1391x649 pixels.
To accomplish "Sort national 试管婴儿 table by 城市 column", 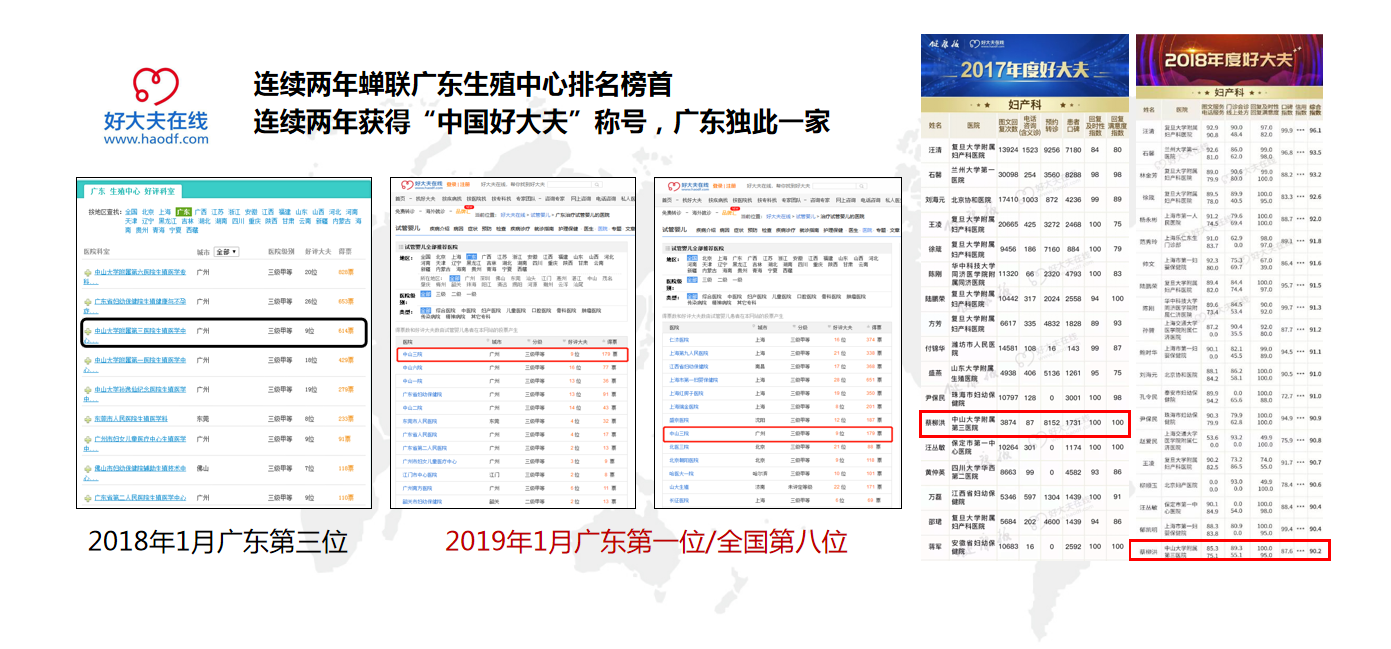I will tap(762, 327).
